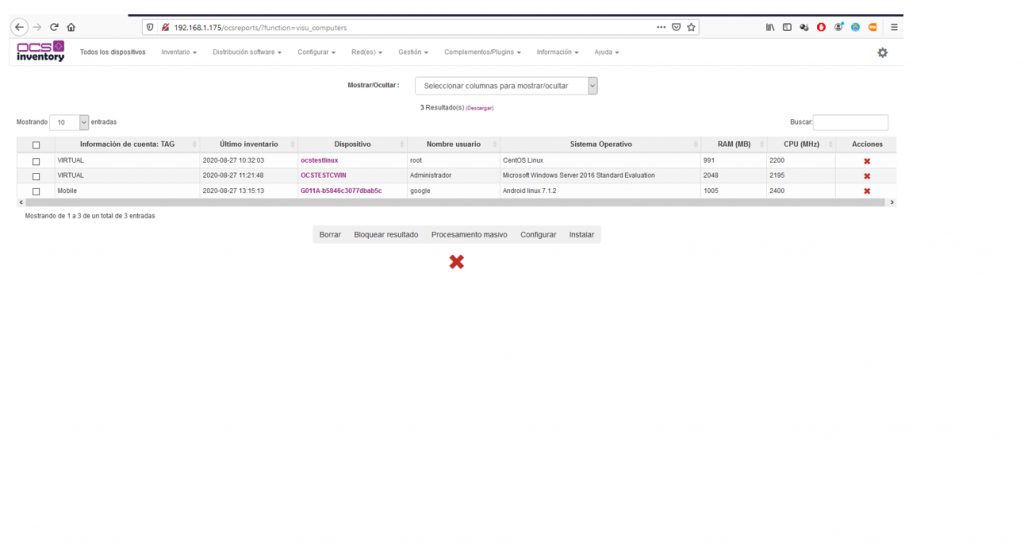The width and height of the screenshot is (1024, 543).
Task: Sort by Información de cuenta: TAG column
Action: [x=127, y=144]
